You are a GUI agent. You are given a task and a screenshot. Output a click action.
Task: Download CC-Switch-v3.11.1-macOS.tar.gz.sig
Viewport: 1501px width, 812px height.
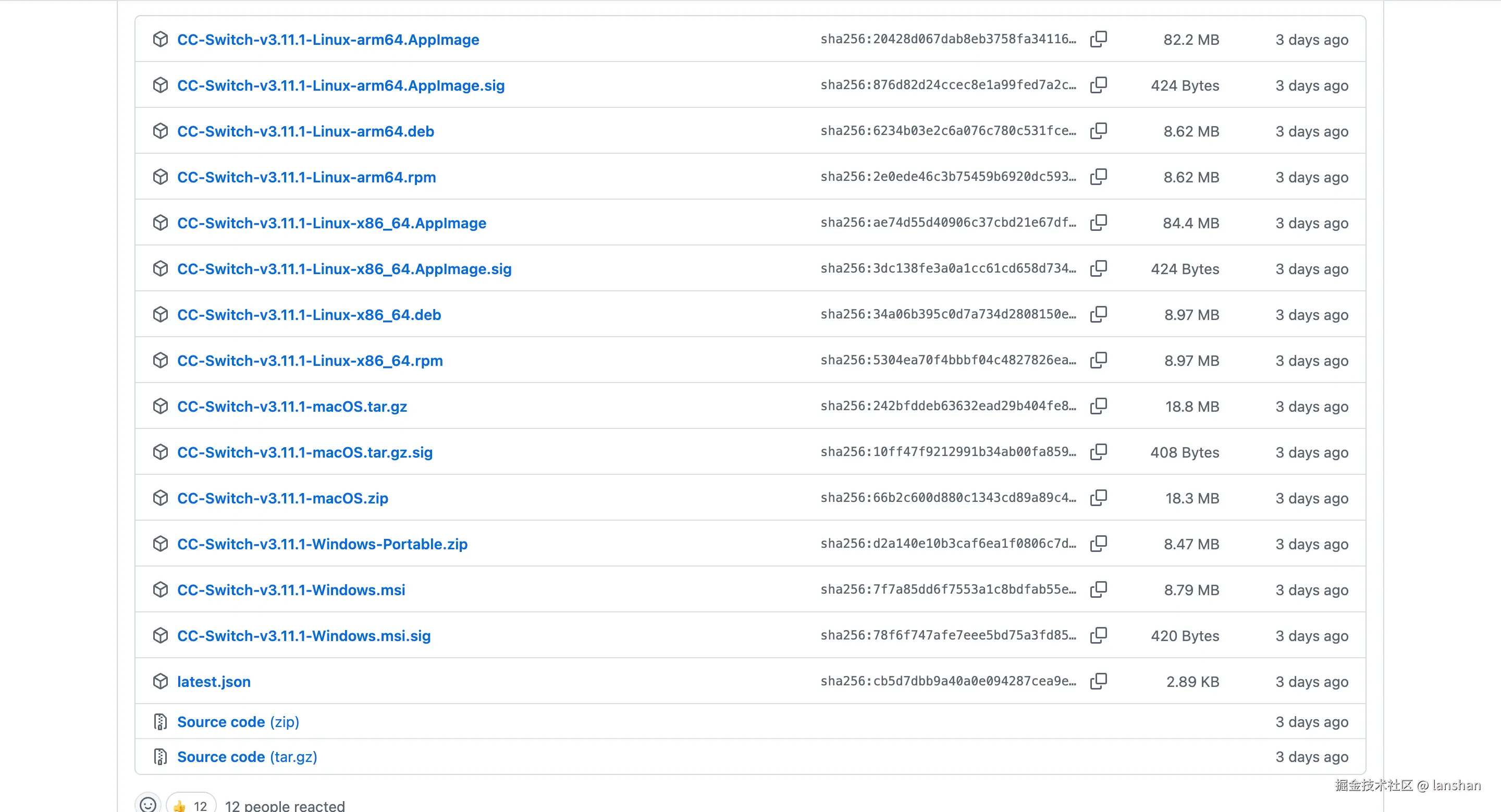pyautogui.click(x=305, y=452)
